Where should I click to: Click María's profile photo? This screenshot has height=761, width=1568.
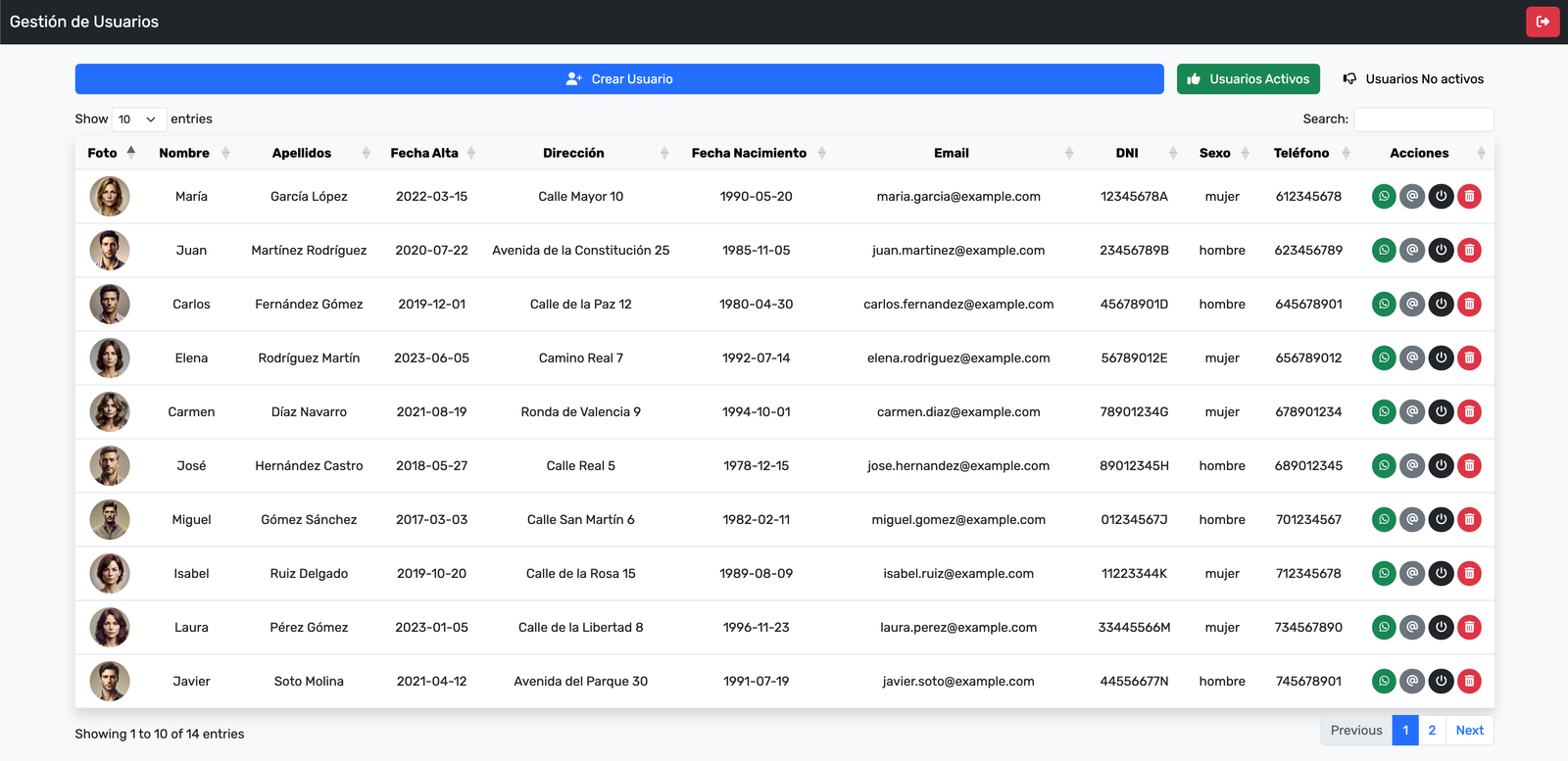[110, 196]
